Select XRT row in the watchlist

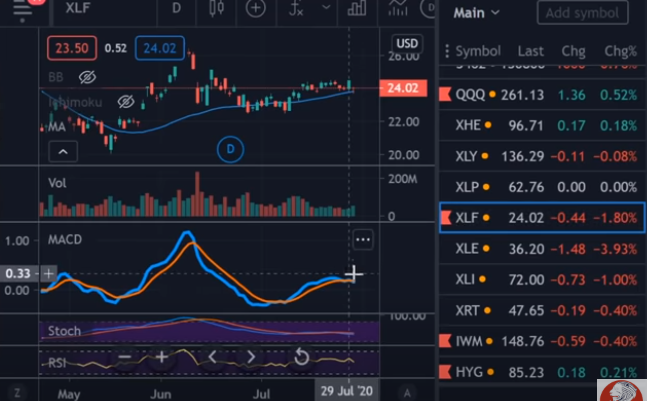(541, 310)
